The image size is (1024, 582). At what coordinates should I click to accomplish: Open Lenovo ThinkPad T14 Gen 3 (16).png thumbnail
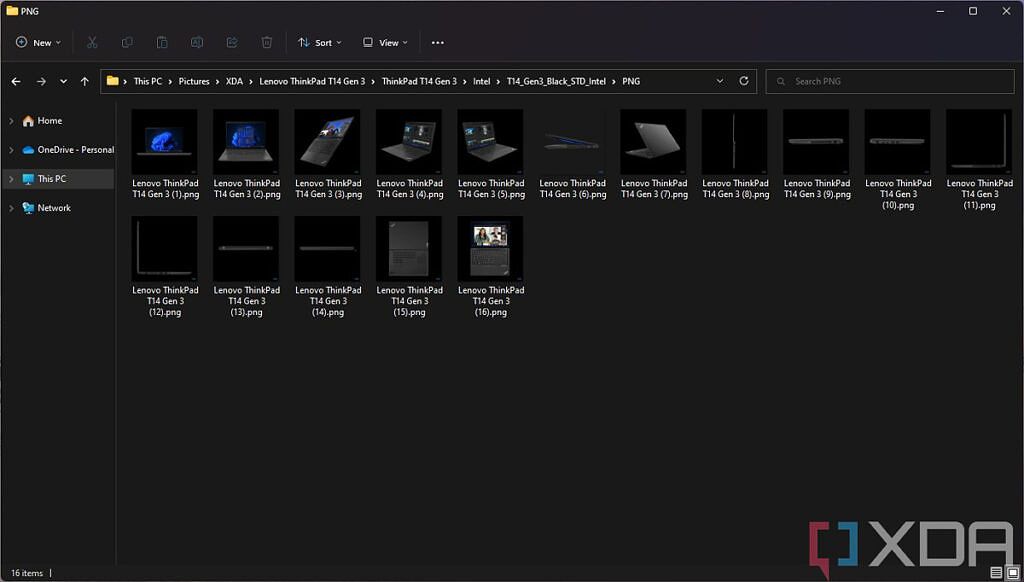489,246
